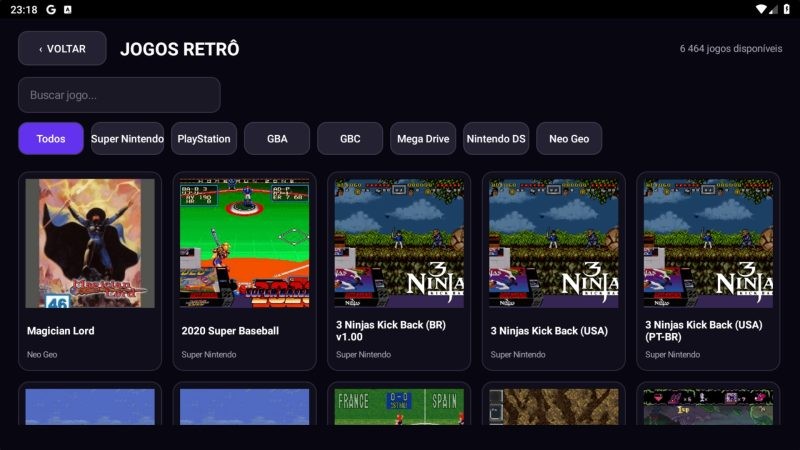Viewport: 800px width, 450px height.
Task: Click Super Nintendo label under 2020 Super Baseball
Action: click(209, 354)
